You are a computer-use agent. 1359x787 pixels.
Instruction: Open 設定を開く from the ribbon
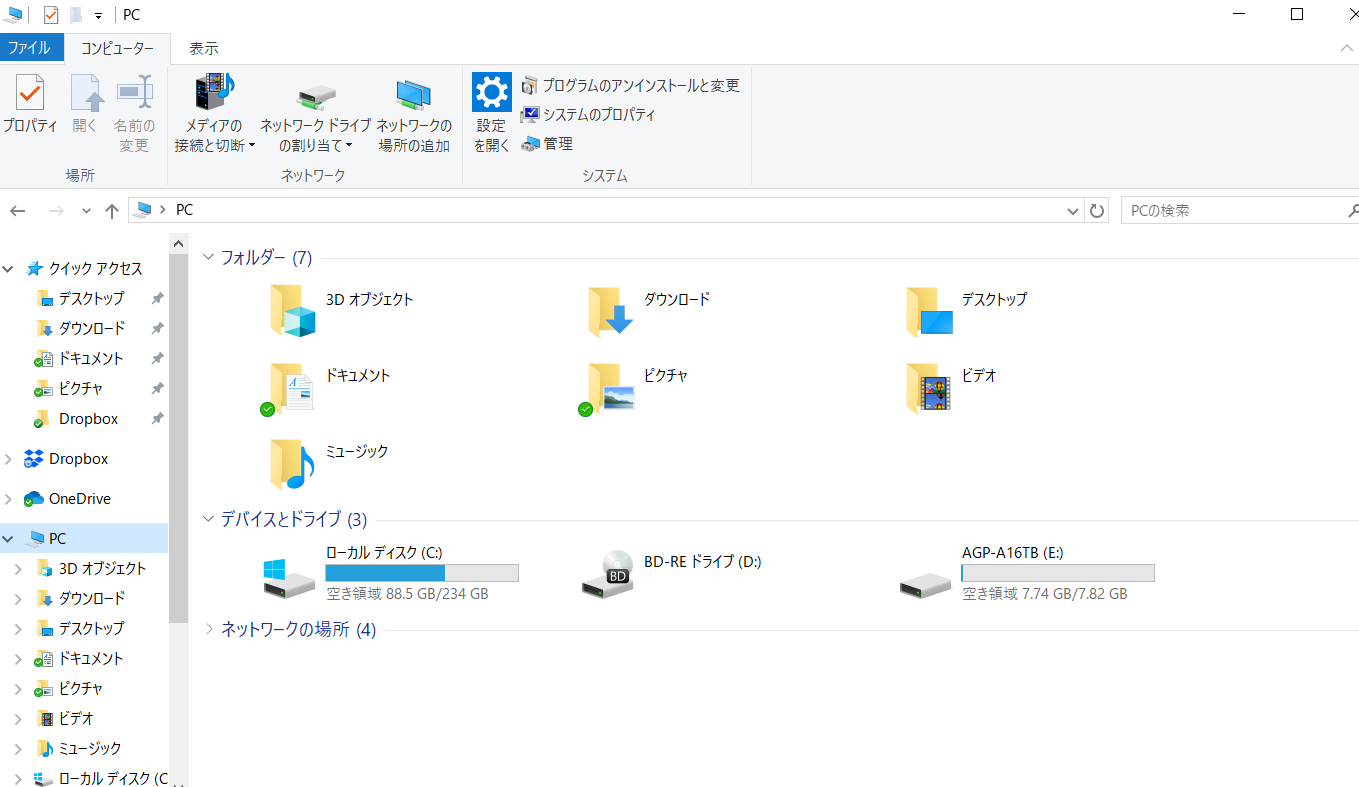[x=491, y=108]
